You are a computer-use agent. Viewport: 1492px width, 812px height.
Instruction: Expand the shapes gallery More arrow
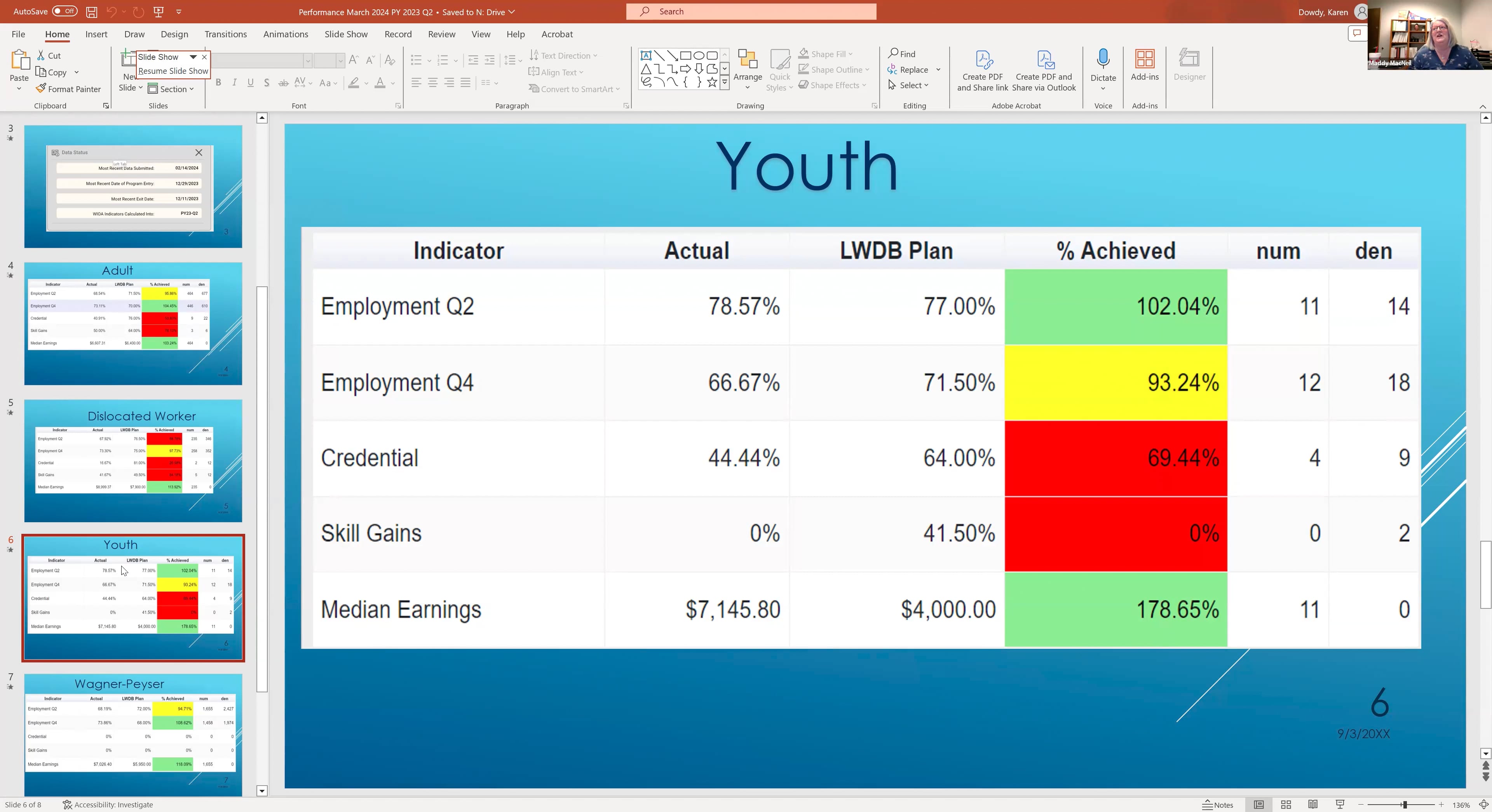coord(724,82)
